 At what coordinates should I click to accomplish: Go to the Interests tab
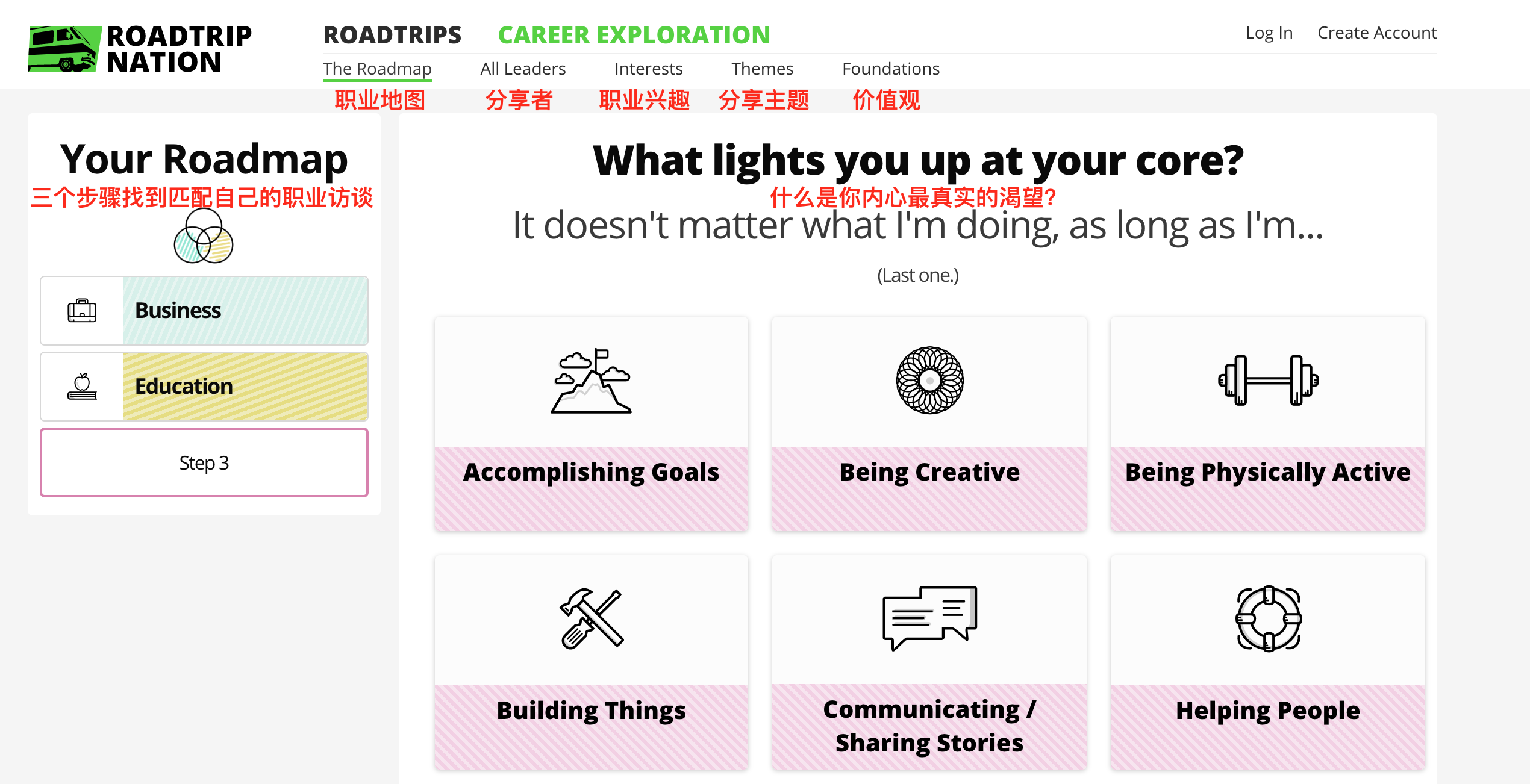pyautogui.click(x=648, y=69)
